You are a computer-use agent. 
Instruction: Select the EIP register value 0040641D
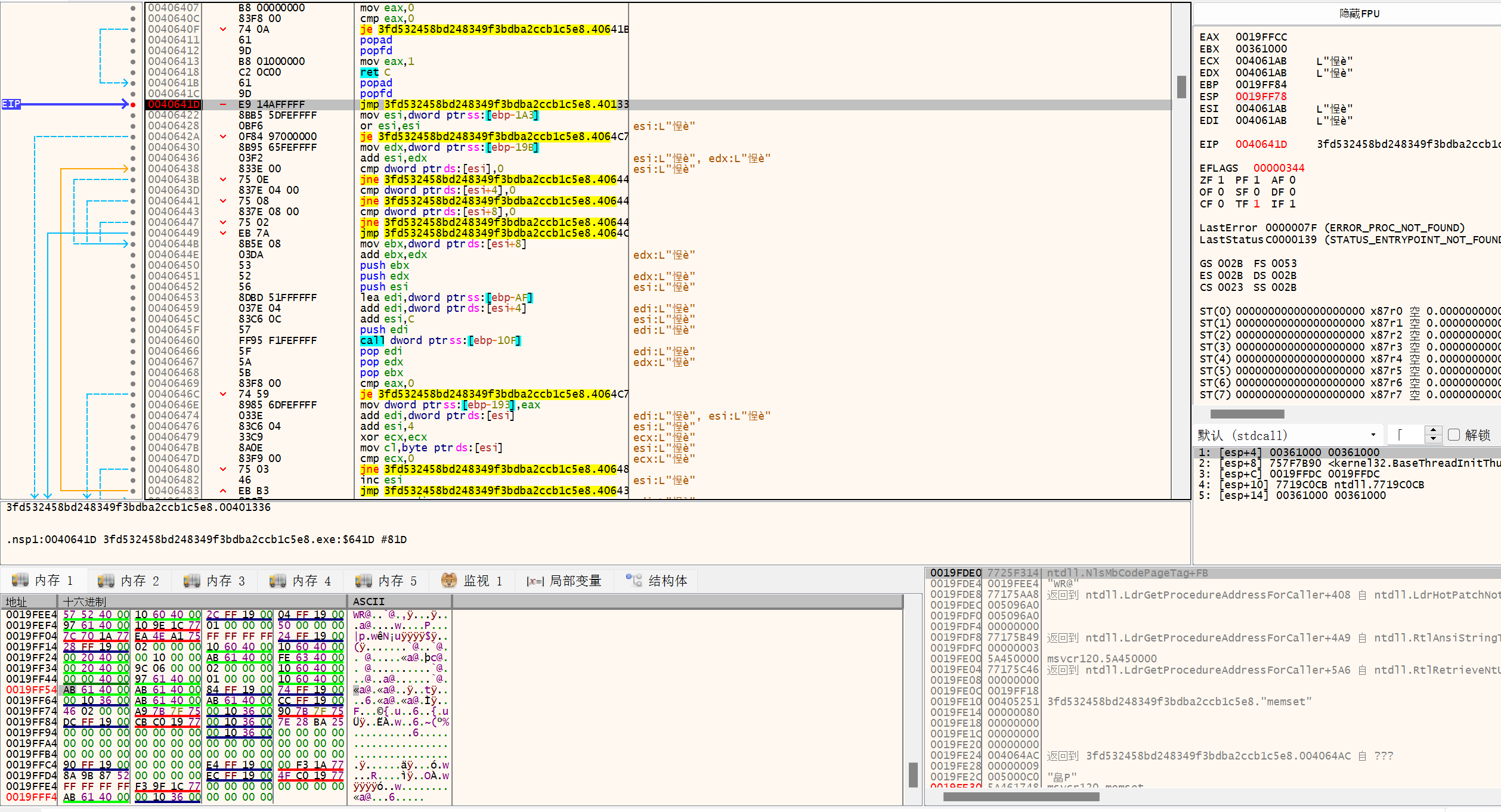[1261, 144]
